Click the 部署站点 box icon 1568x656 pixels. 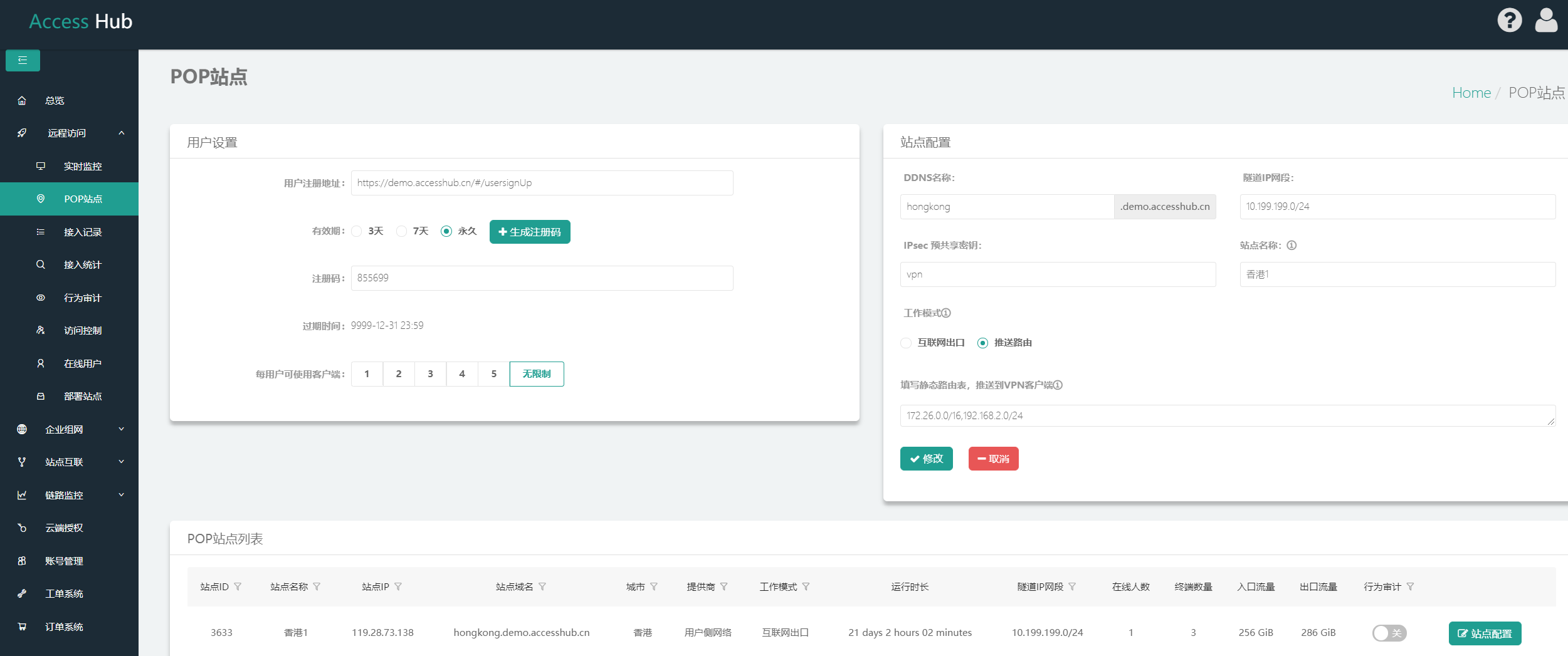point(41,396)
